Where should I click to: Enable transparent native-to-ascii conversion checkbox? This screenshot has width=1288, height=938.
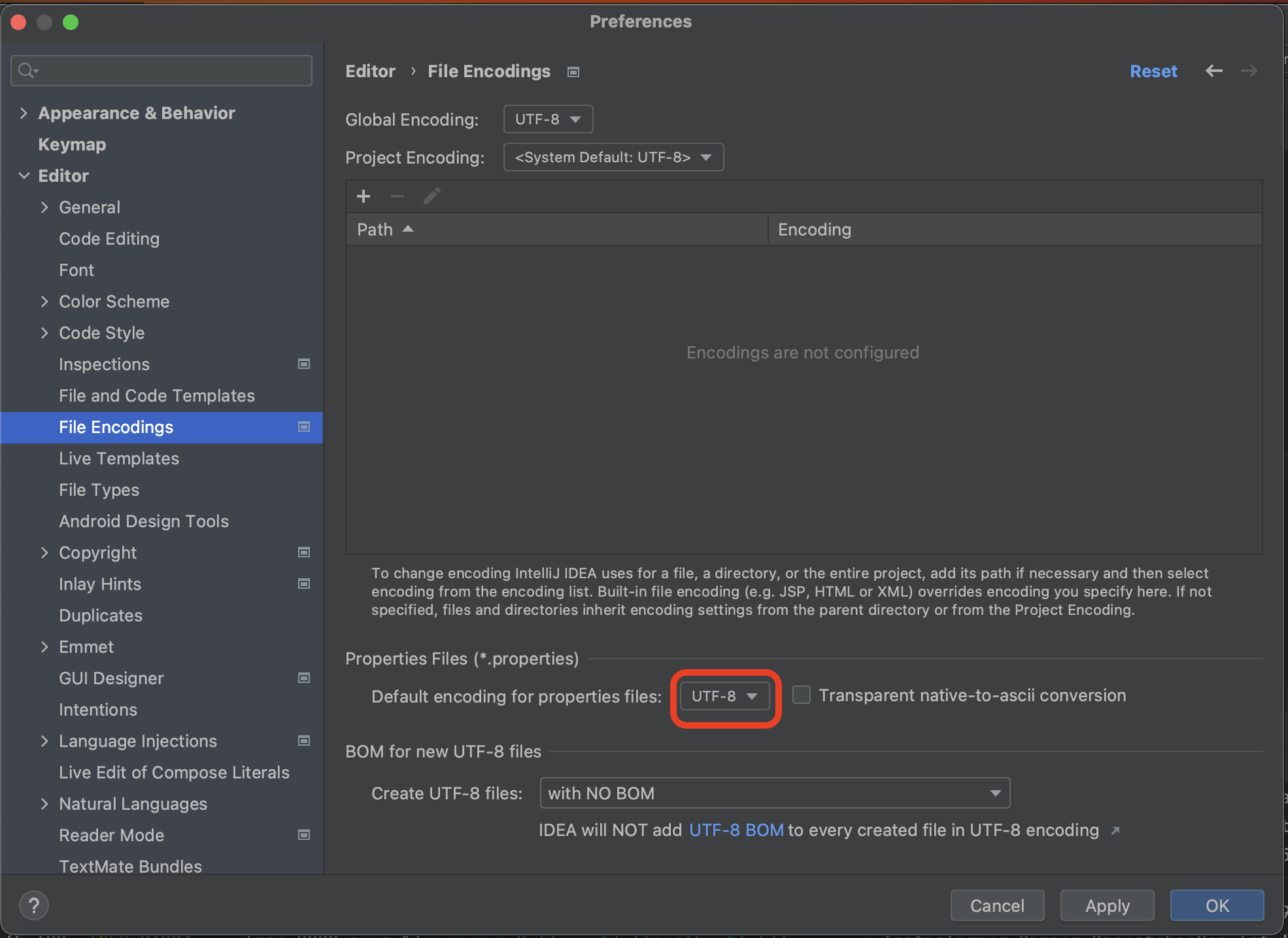[x=802, y=695]
